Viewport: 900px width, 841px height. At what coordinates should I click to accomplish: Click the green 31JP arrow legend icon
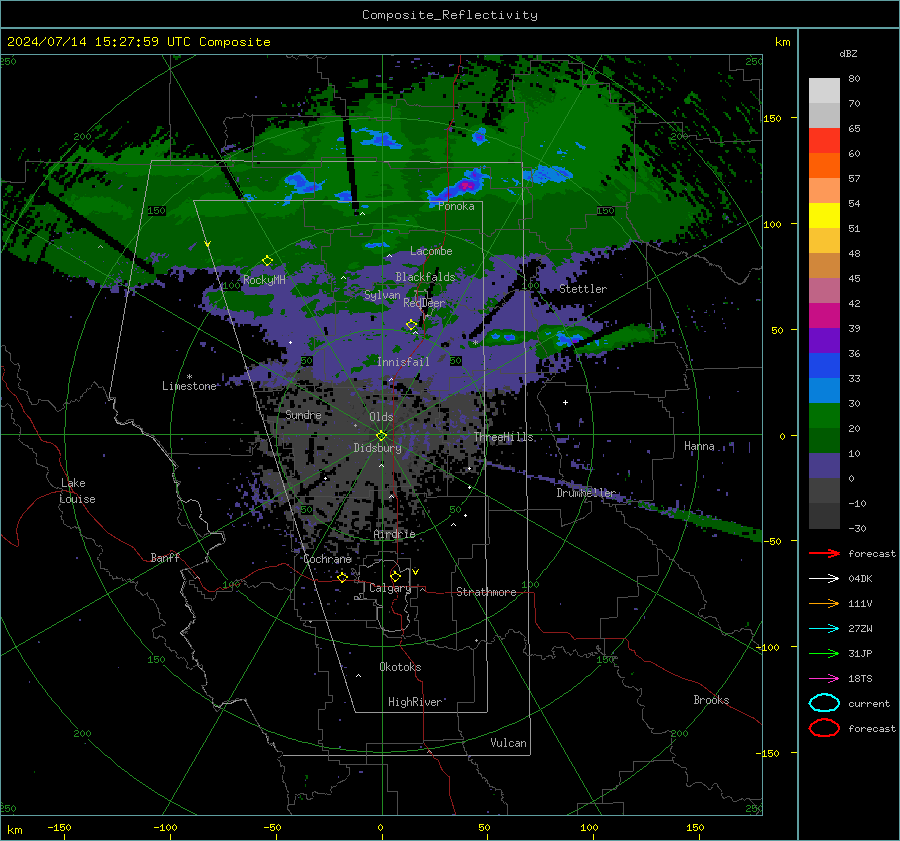coord(824,653)
